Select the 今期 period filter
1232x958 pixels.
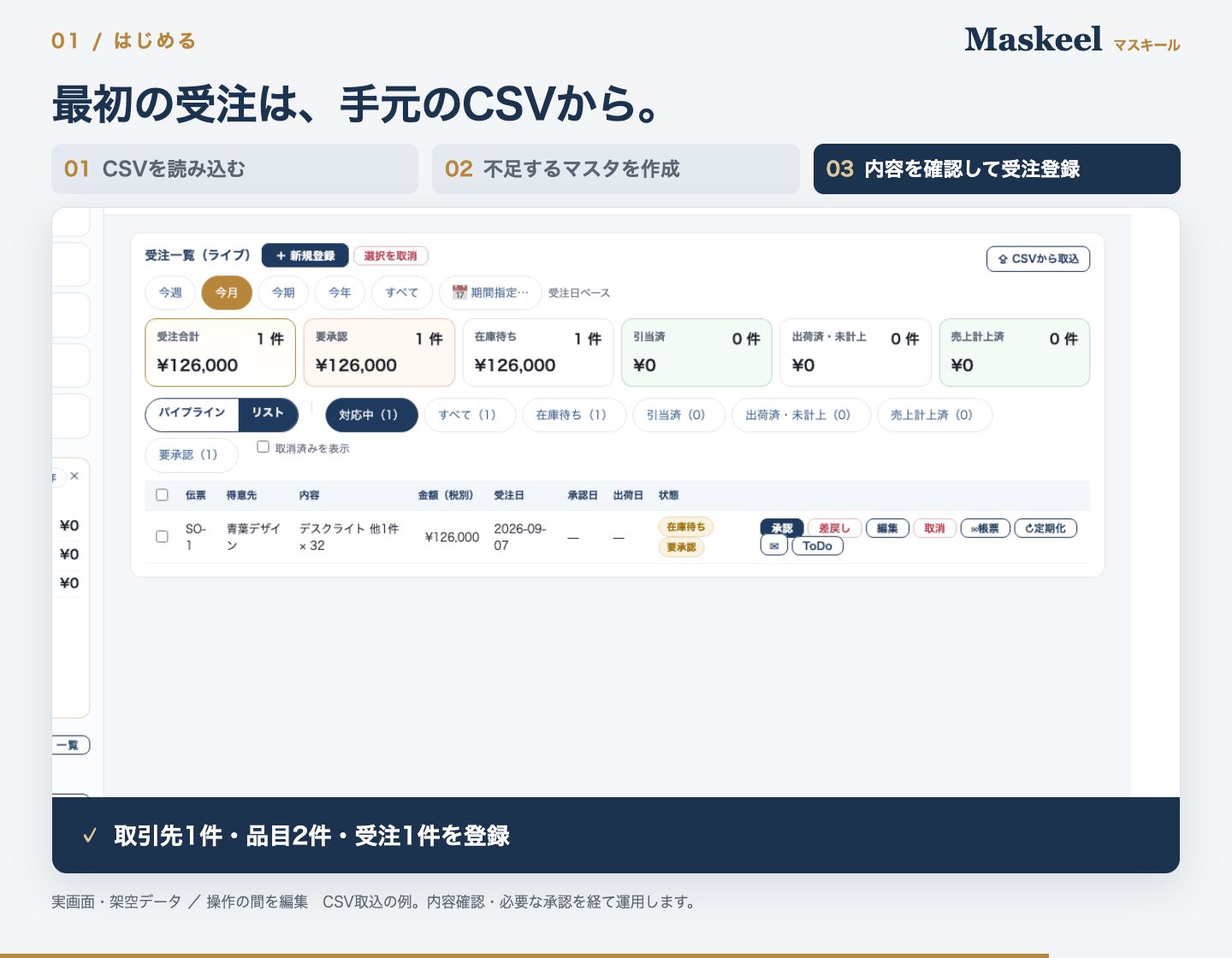283,293
